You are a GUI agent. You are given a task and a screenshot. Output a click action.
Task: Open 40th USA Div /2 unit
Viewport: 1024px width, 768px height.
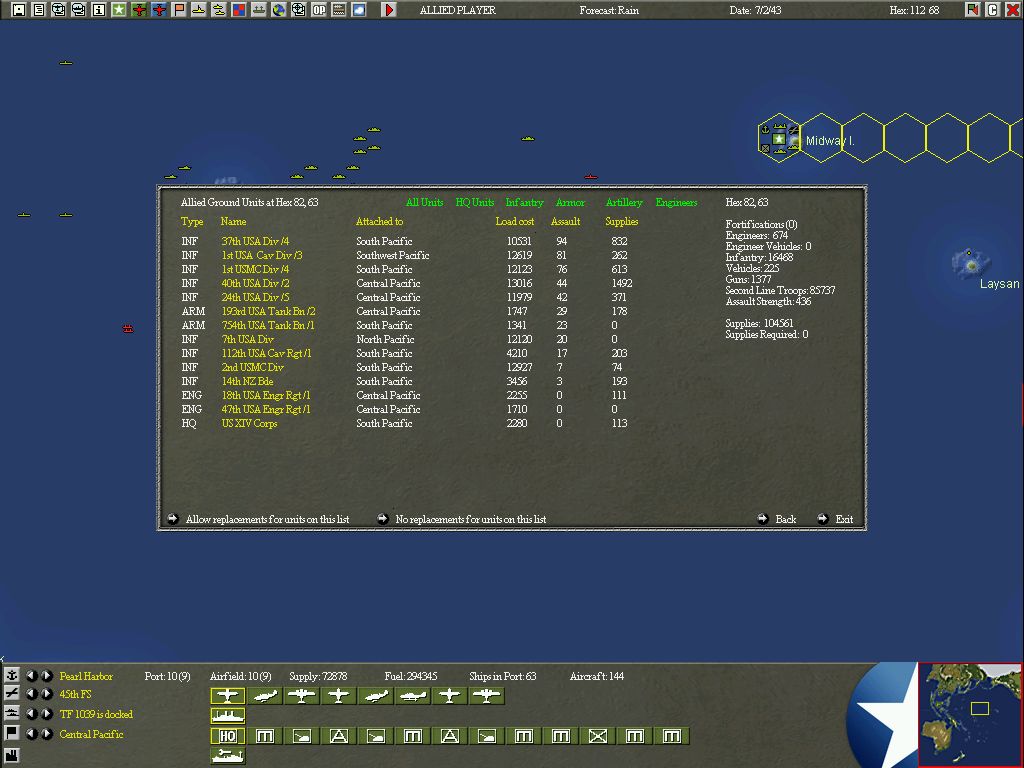pyautogui.click(x=255, y=283)
